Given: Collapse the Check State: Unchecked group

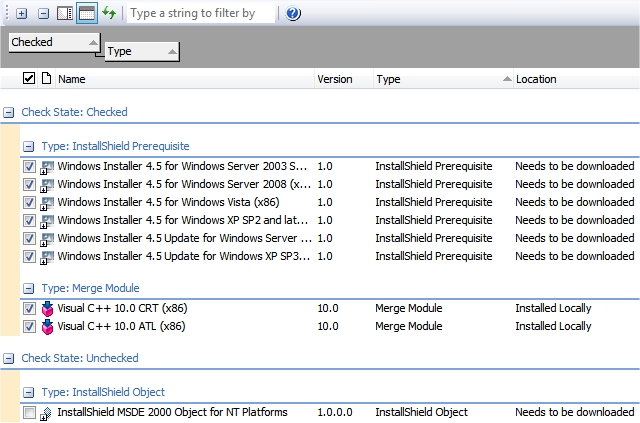Looking at the screenshot, I should (9, 359).
